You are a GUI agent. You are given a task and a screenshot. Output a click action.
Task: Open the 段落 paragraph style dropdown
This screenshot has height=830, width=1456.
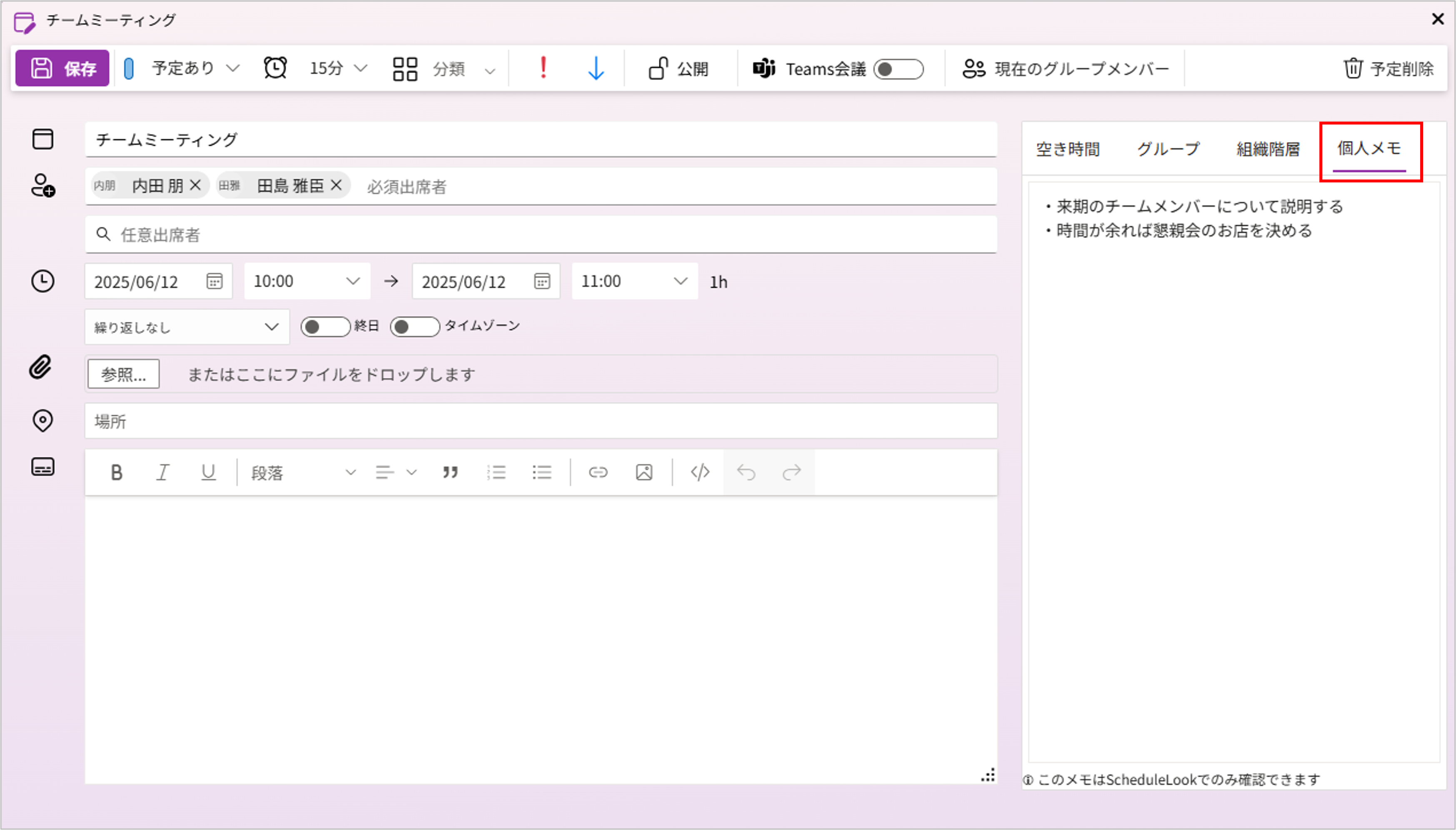click(x=304, y=473)
